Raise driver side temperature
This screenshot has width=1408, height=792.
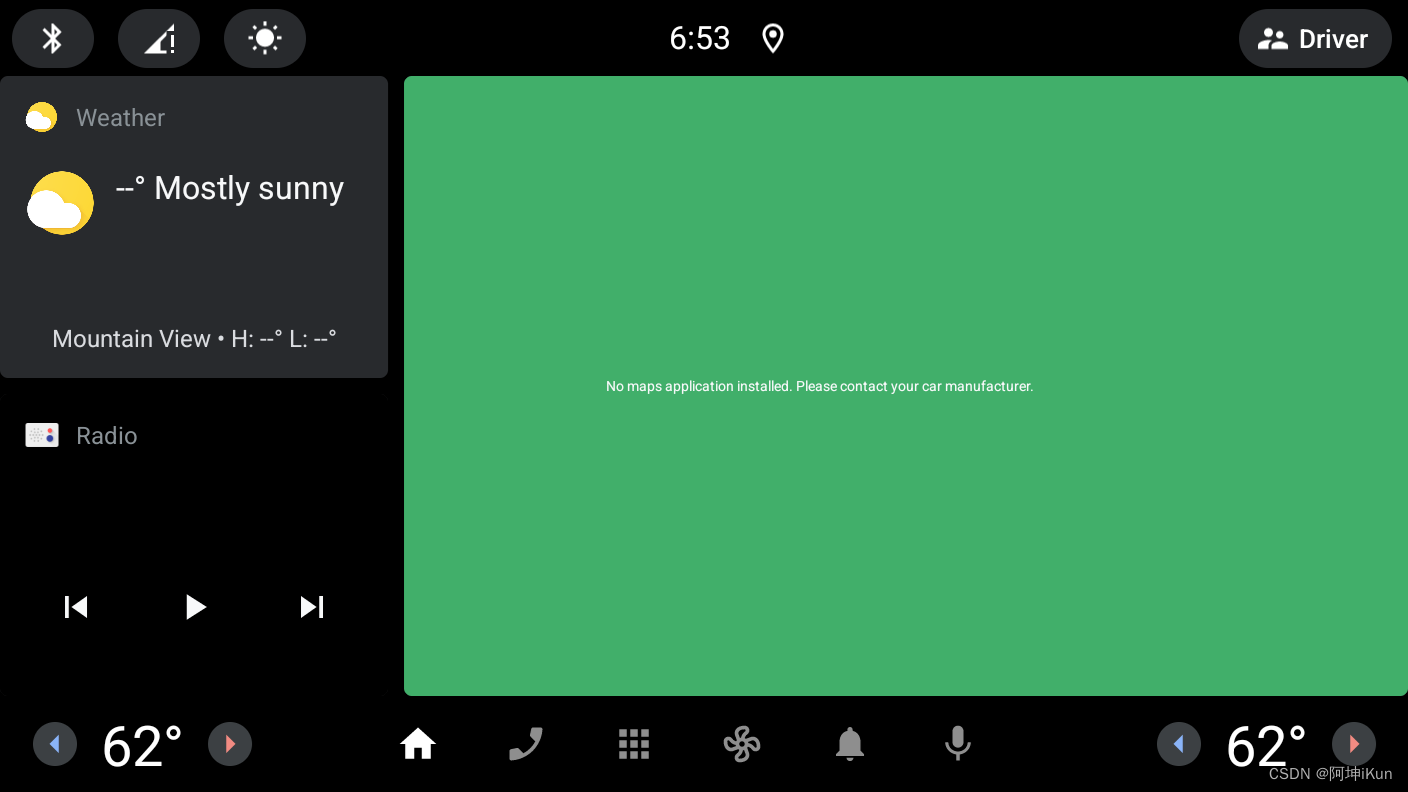pos(230,744)
